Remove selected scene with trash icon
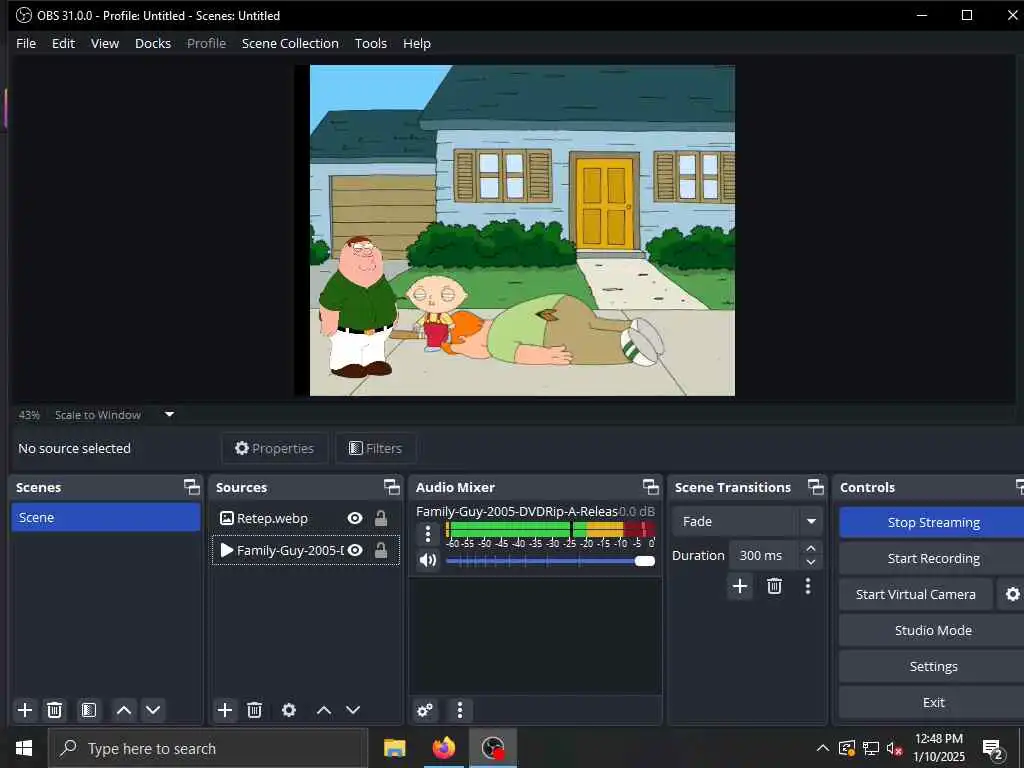This screenshot has width=1024, height=768. pos(55,710)
